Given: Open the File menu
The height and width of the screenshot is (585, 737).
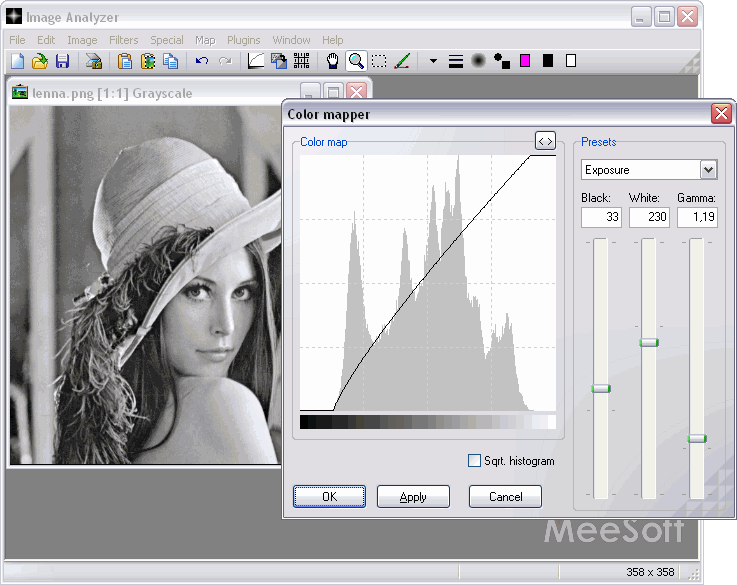Looking at the screenshot, I should pyautogui.click(x=17, y=40).
